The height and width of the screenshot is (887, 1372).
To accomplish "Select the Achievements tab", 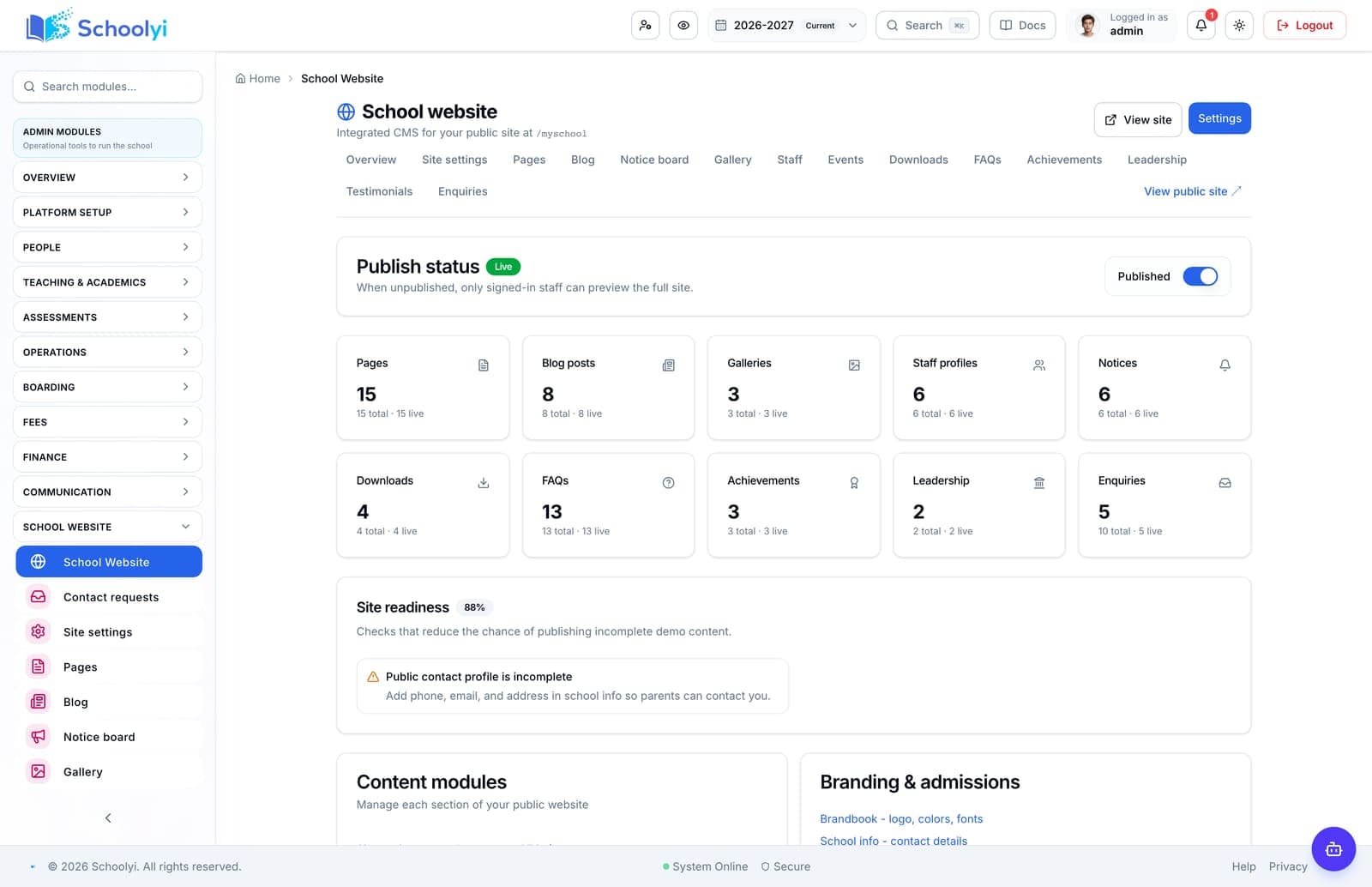I will tap(1064, 160).
